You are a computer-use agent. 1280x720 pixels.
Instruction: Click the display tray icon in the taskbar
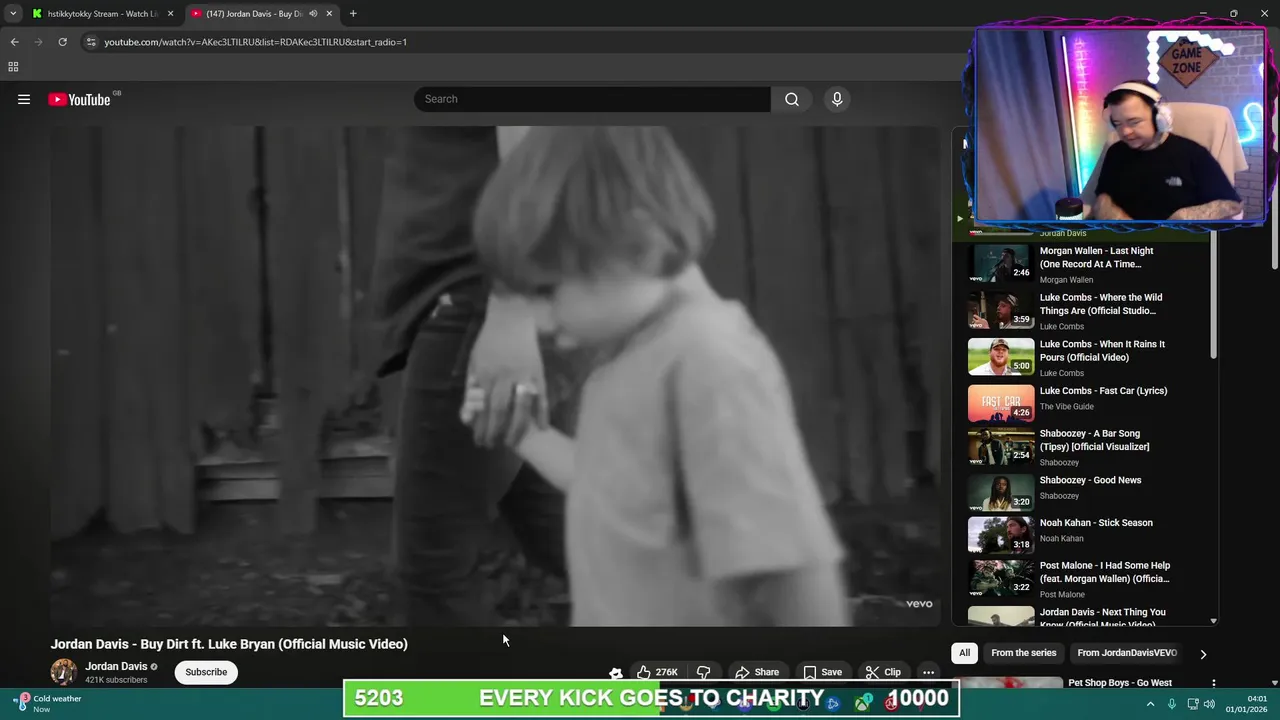1191,704
